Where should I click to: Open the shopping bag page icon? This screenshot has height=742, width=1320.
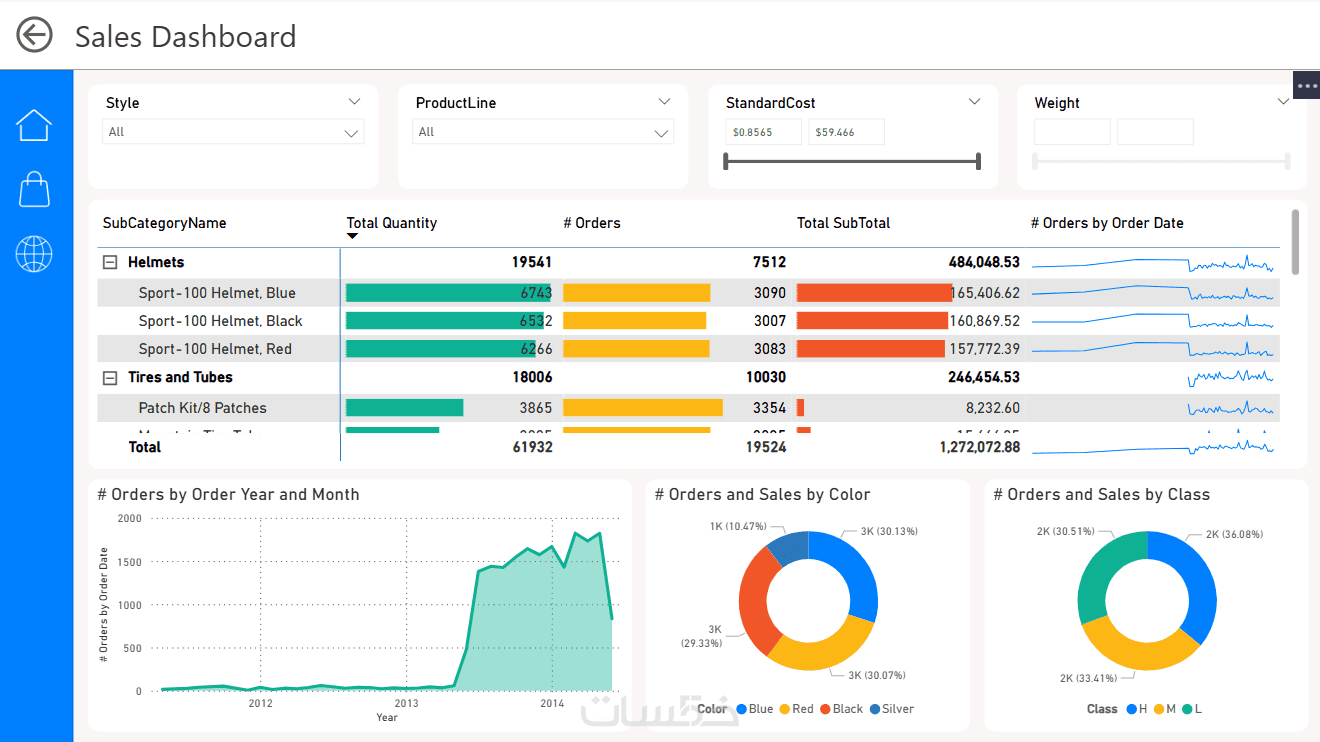(x=34, y=188)
